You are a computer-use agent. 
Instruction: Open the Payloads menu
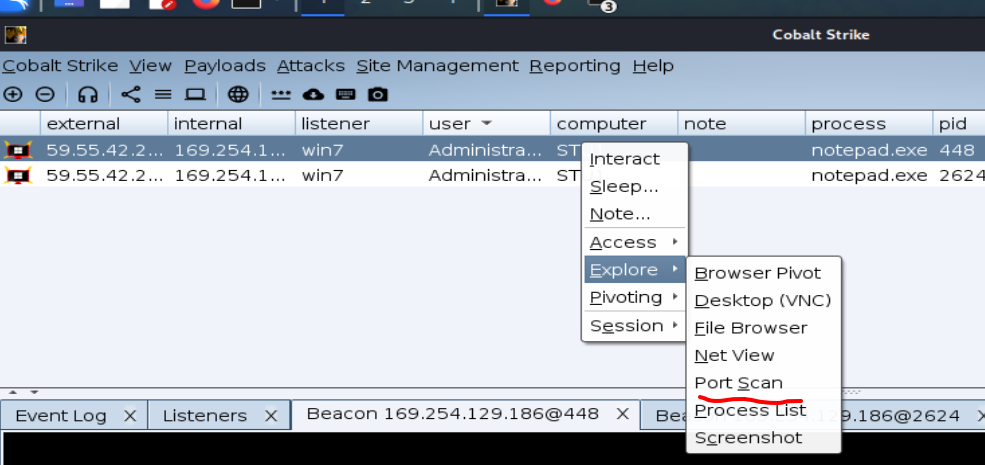tap(225, 66)
